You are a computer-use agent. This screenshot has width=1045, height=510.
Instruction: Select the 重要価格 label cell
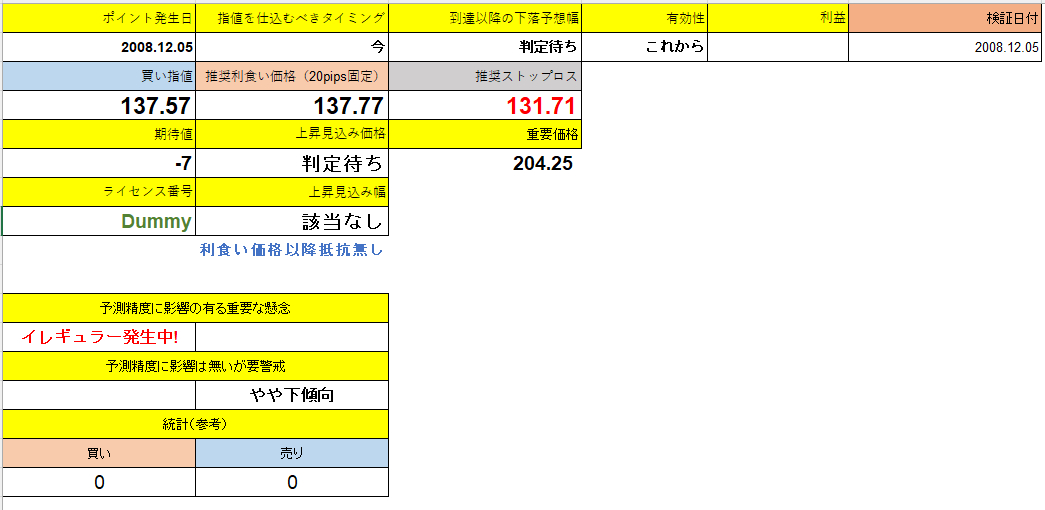[x=485, y=134]
